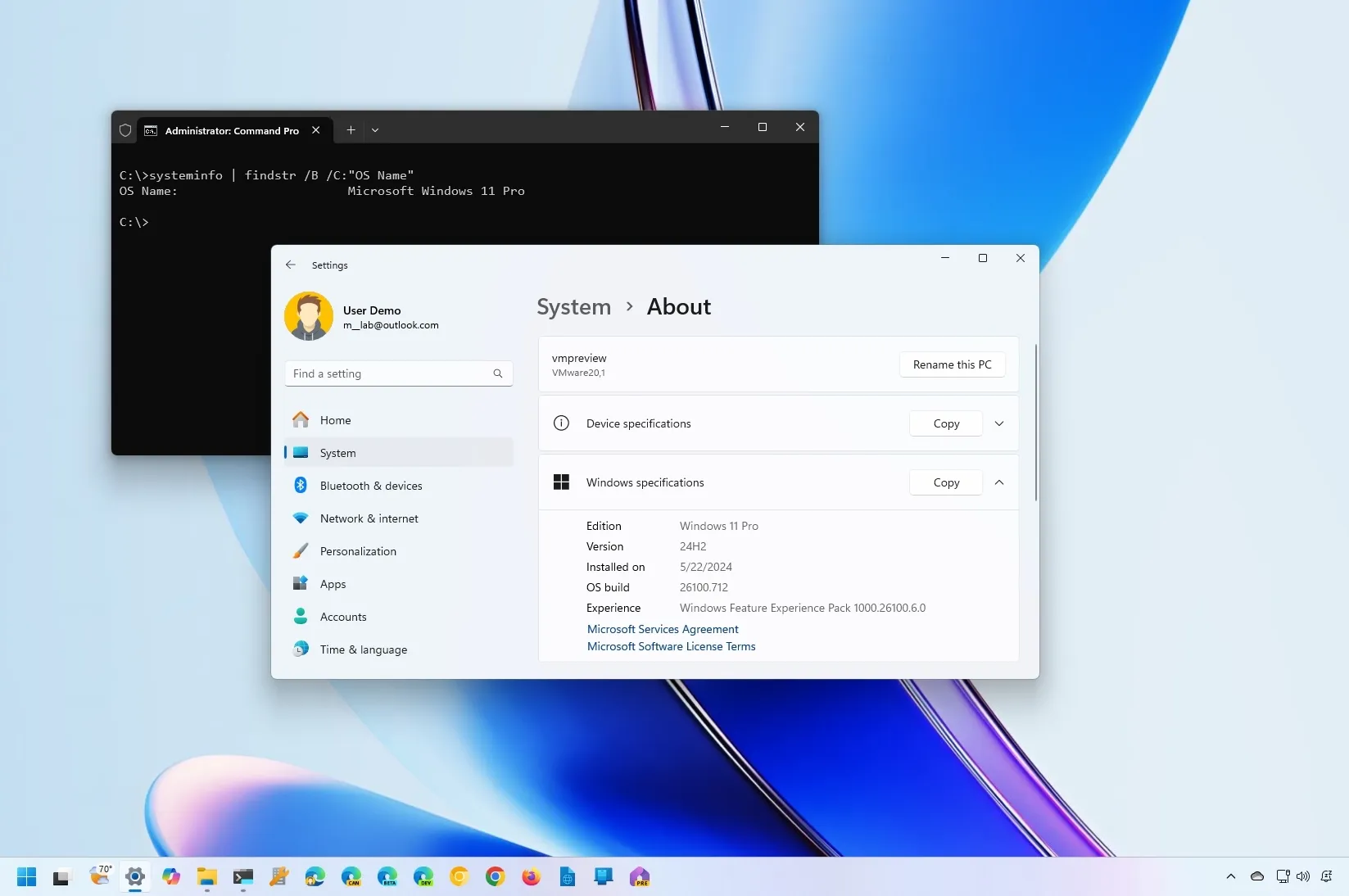Open Bluetooth & devices settings from sidebar
This screenshot has width=1349, height=896.
pos(370,485)
